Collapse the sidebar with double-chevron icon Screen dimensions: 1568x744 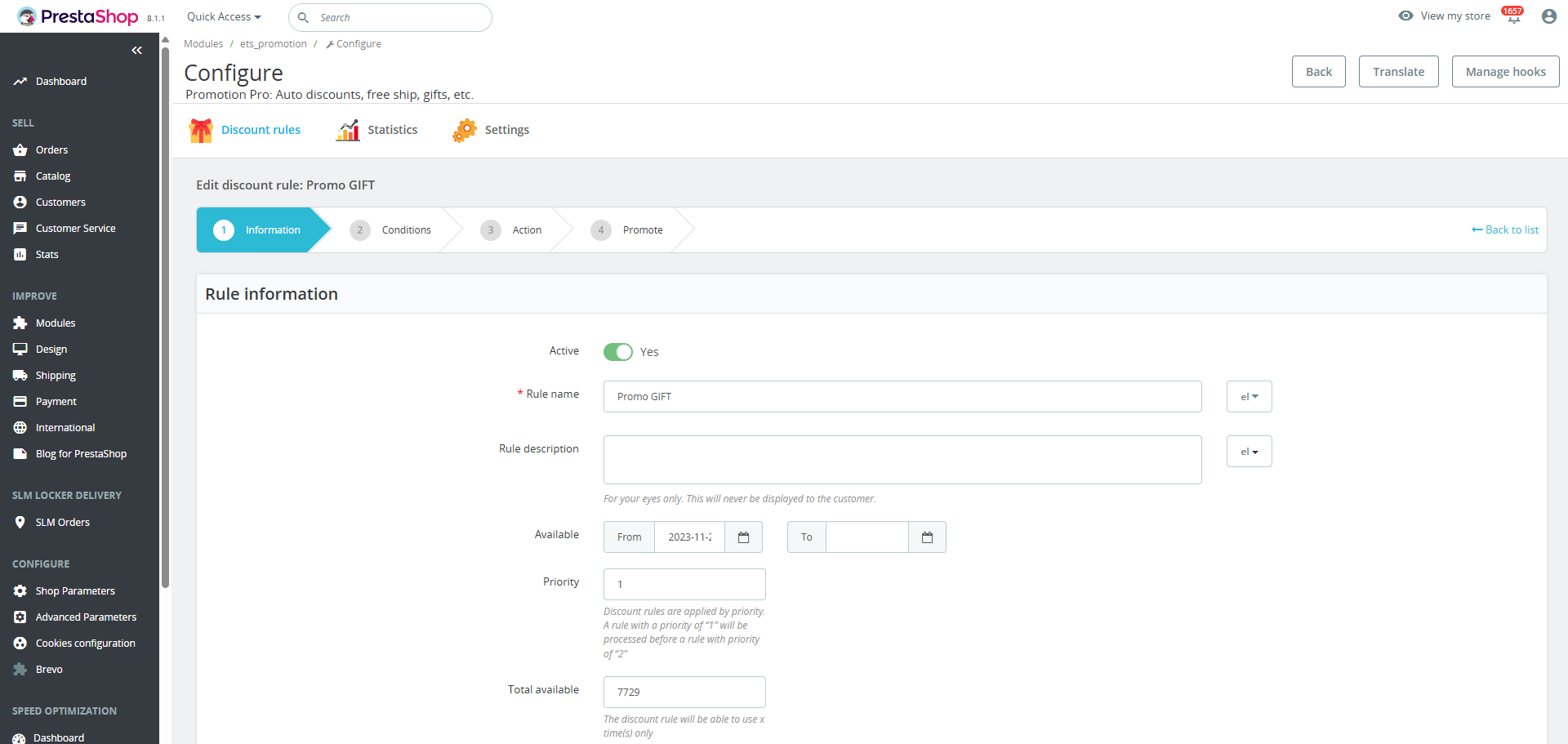click(136, 51)
